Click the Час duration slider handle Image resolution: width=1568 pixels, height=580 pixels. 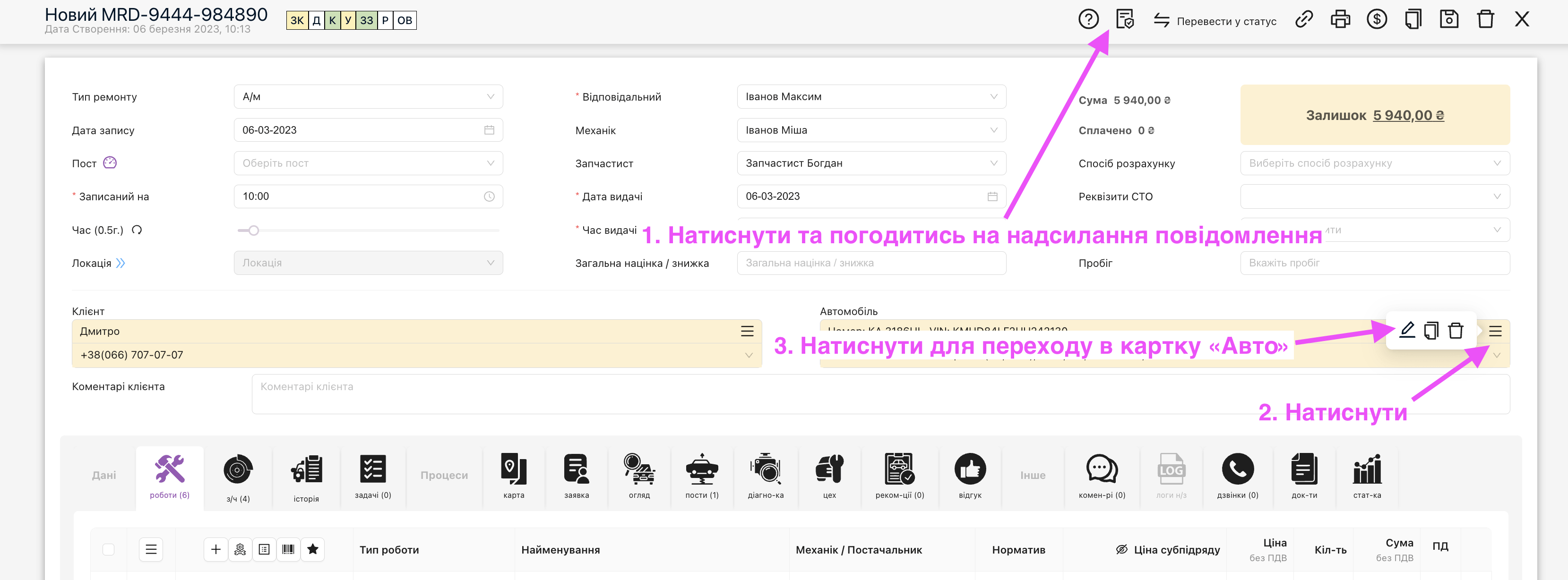[x=254, y=230]
